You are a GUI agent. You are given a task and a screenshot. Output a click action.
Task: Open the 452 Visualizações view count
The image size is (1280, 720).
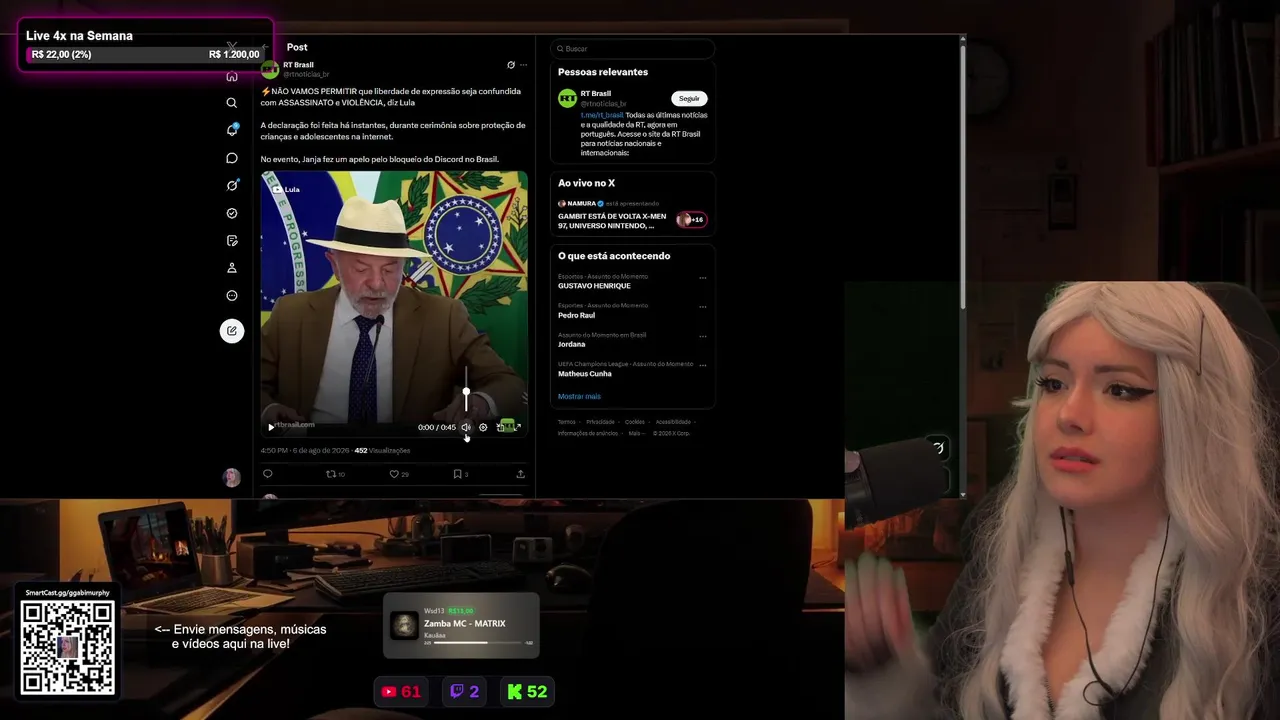[382, 450]
